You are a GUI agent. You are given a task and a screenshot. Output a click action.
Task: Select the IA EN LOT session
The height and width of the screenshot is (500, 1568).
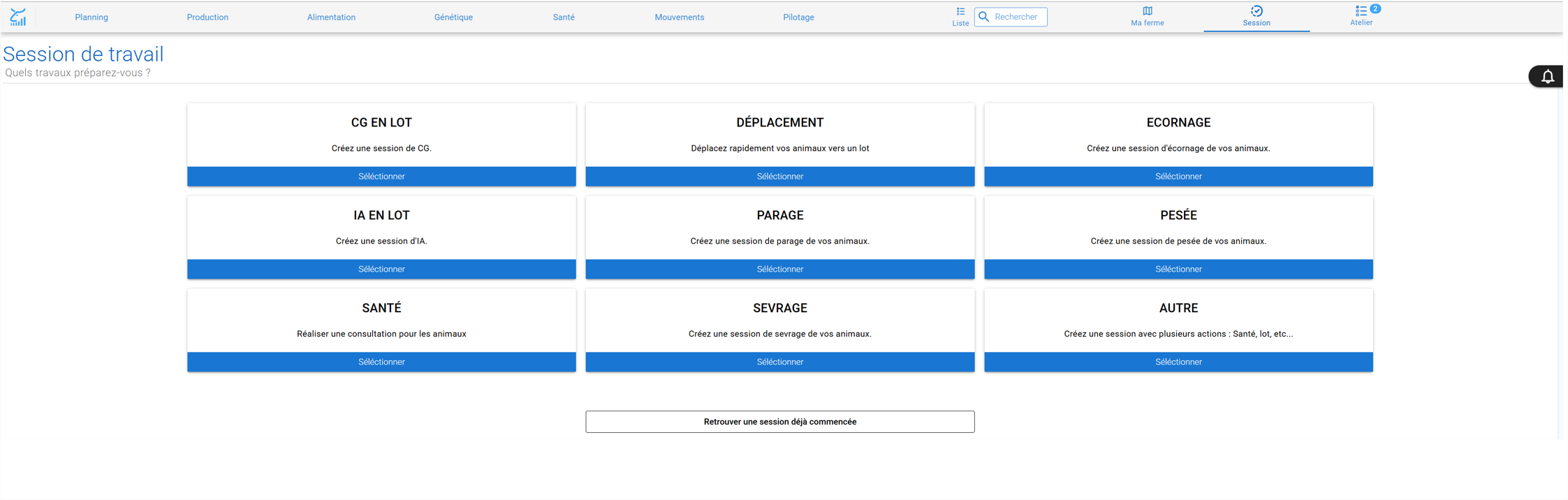coord(381,269)
